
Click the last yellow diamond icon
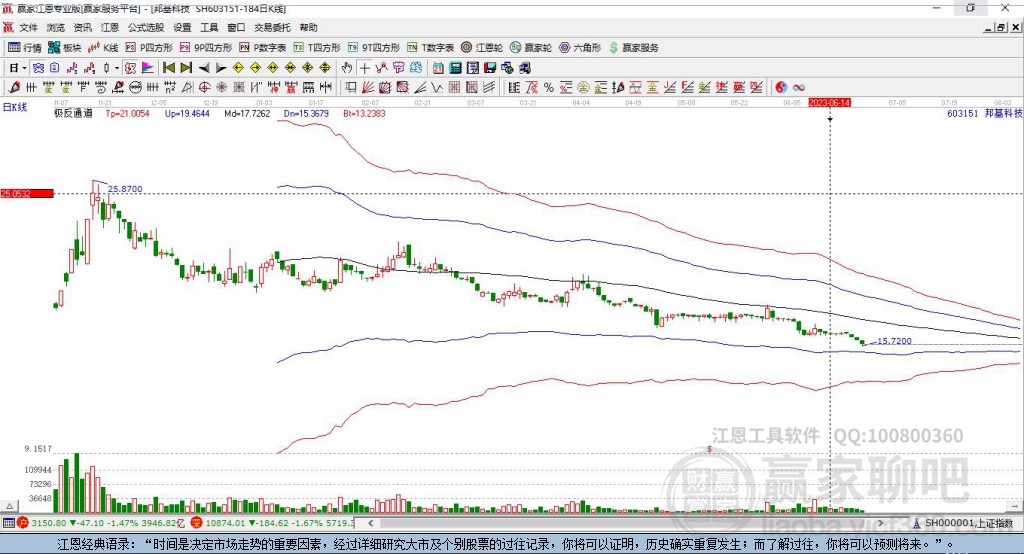(325, 68)
